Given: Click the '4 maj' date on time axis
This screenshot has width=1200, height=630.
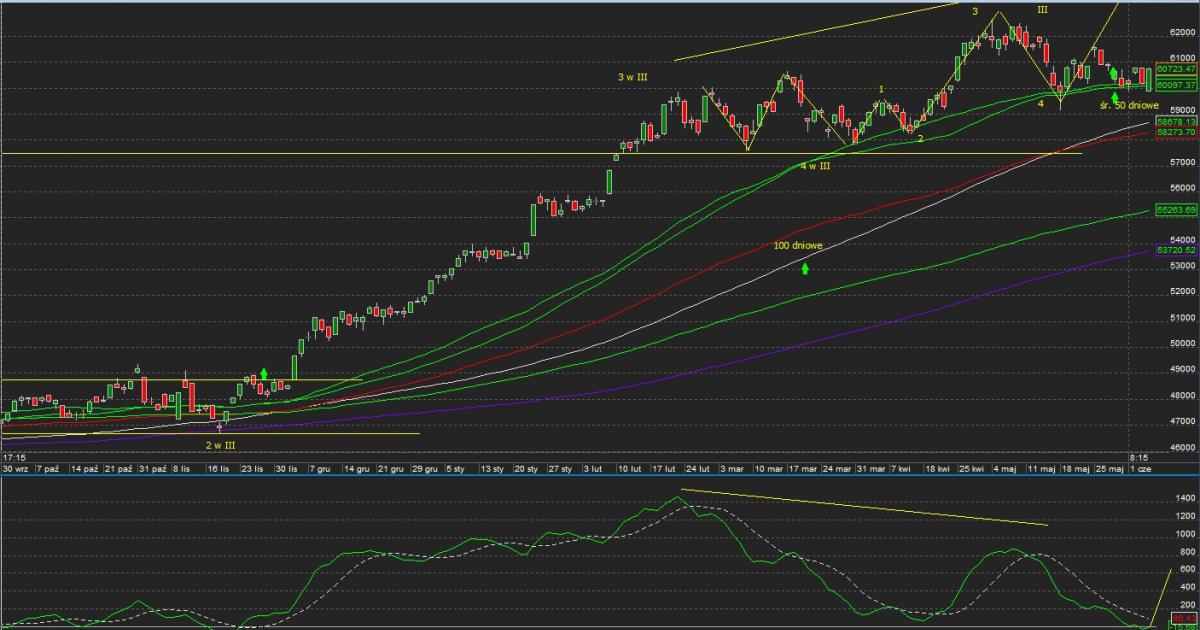Looking at the screenshot, I should click(1005, 468).
